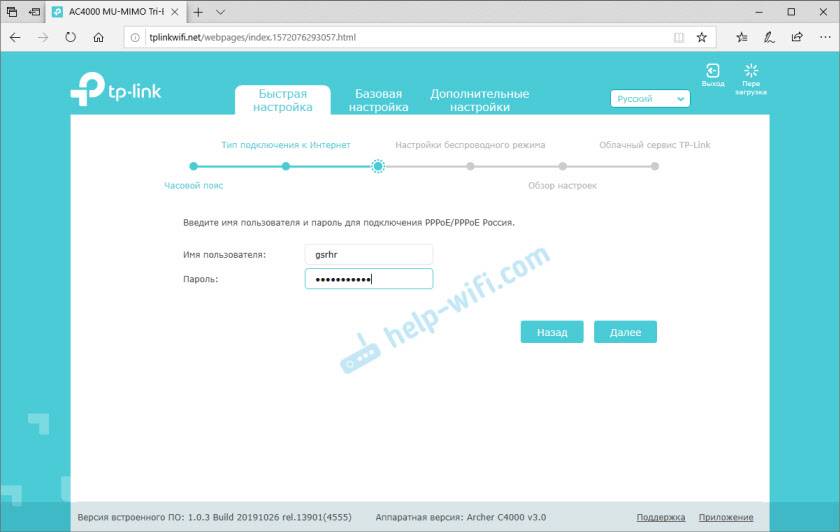Open the tabs you've set aside icon
This screenshot has width=840, height=532.
click(x=12, y=12)
